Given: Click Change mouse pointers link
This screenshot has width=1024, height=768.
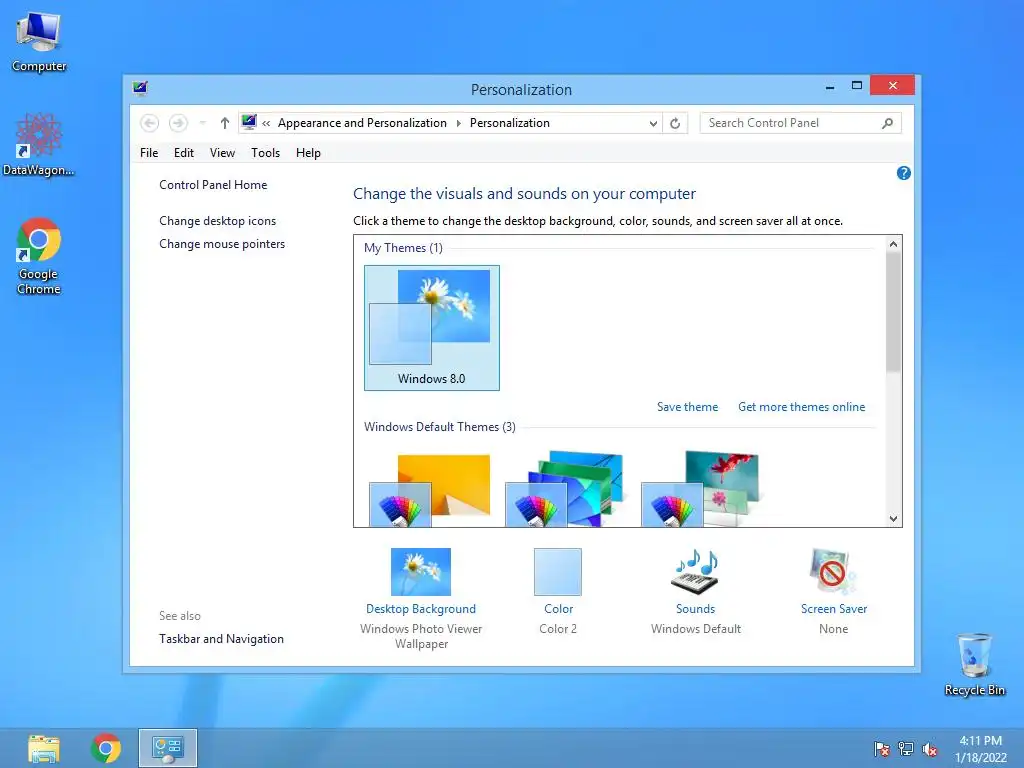Looking at the screenshot, I should pos(222,244).
